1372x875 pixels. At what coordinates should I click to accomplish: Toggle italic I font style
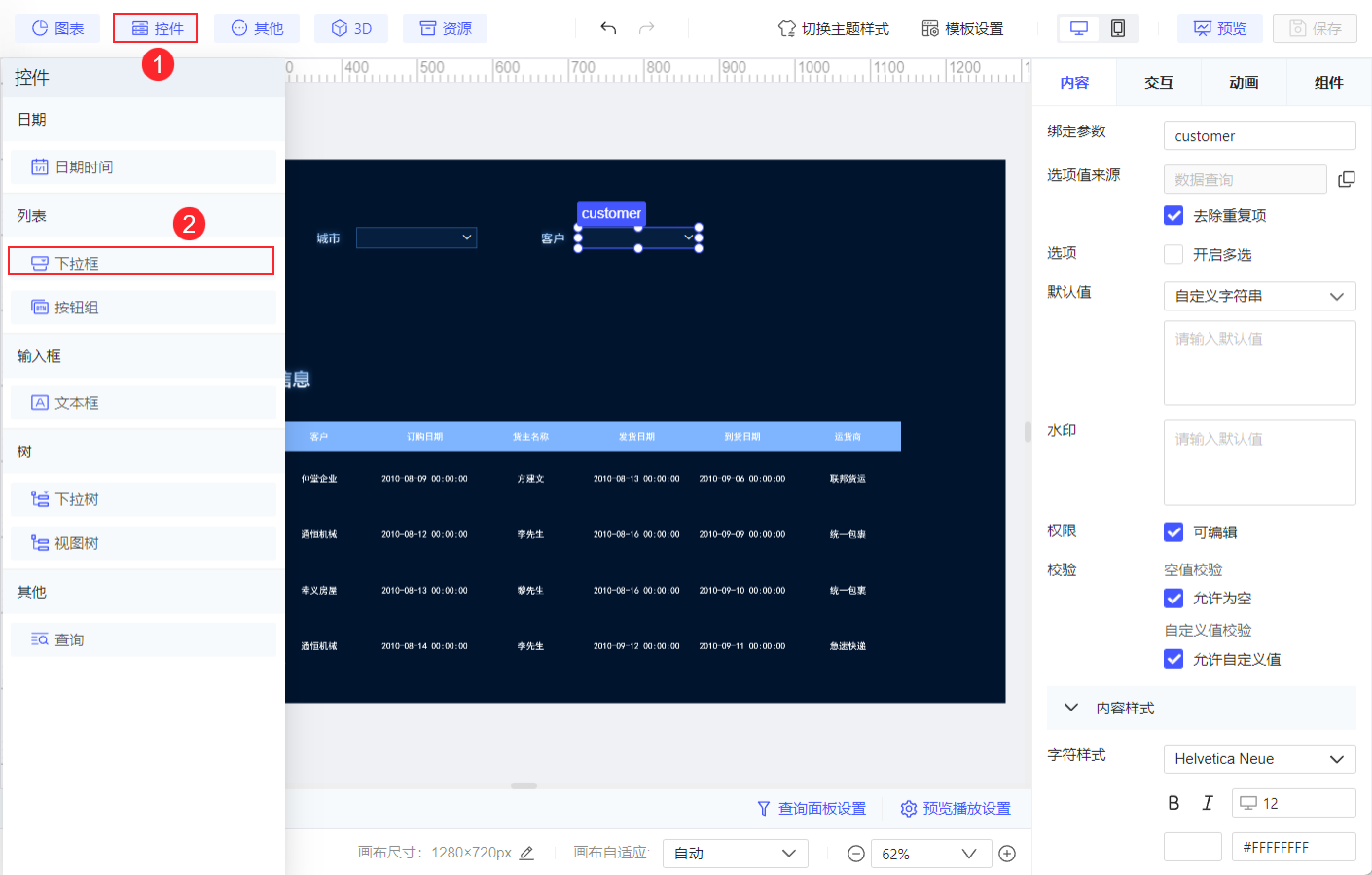coord(1207,803)
